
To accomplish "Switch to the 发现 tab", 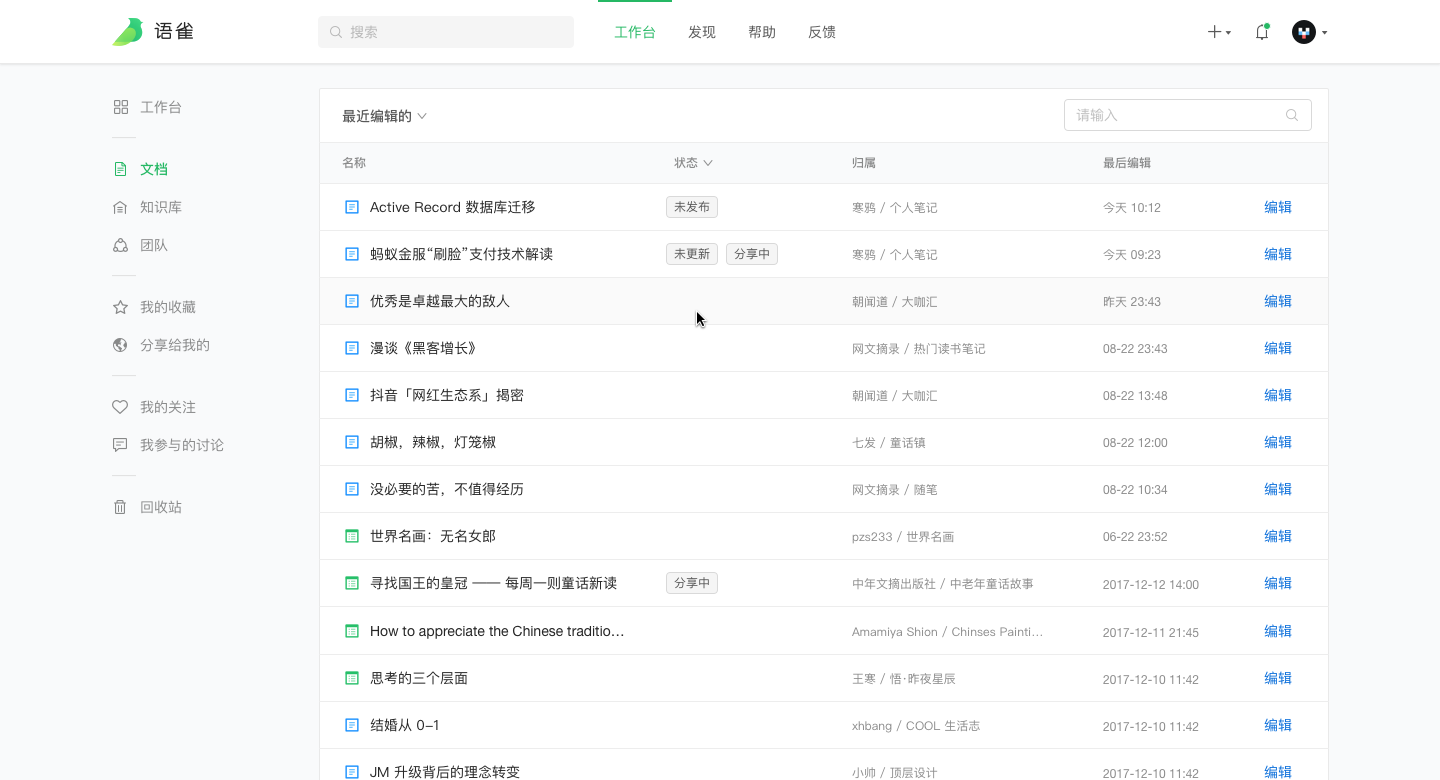I will (702, 32).
